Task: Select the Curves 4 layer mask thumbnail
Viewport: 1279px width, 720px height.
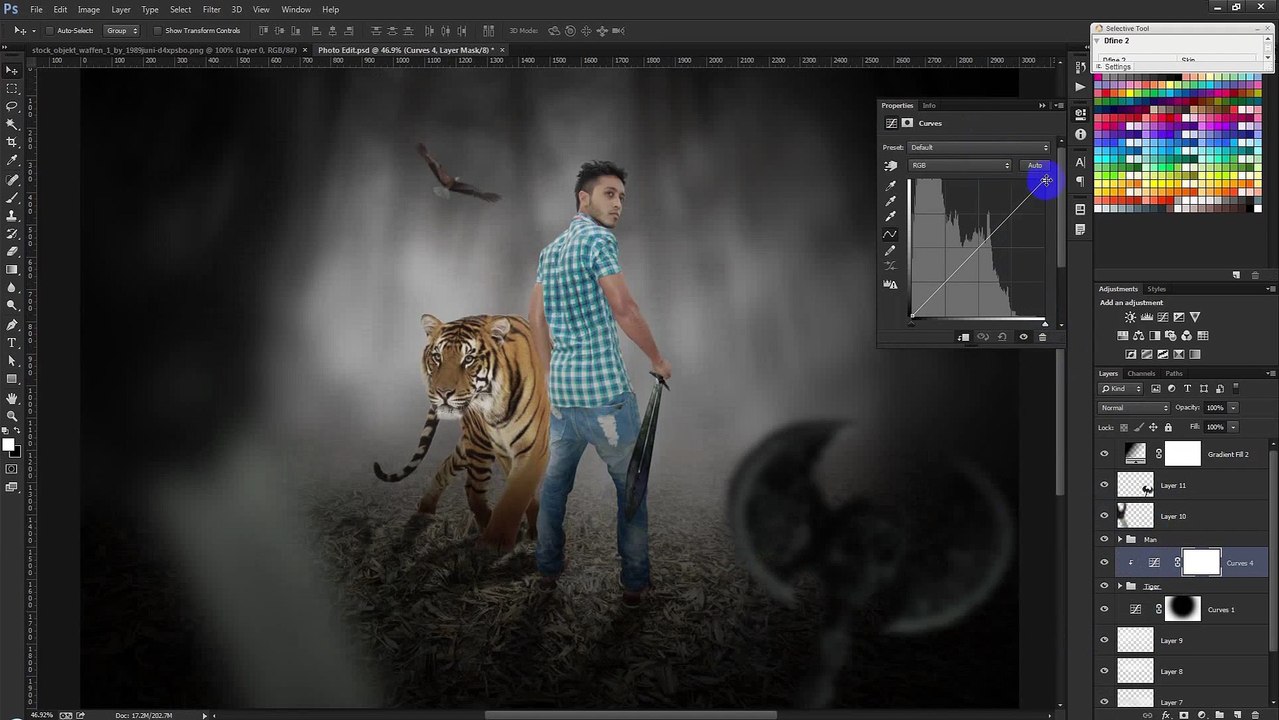Action: [x=1202, y=562]
